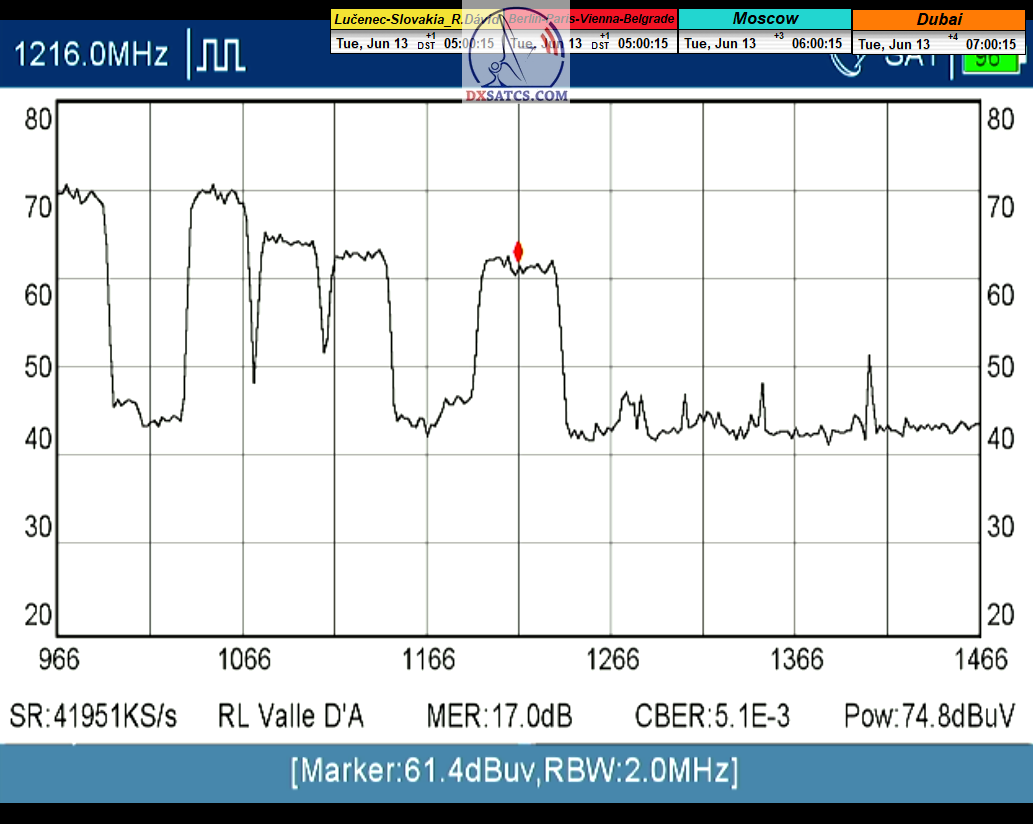
Task: Click the CBER:5.1E-3 error rate value
Action: [712, 716]
